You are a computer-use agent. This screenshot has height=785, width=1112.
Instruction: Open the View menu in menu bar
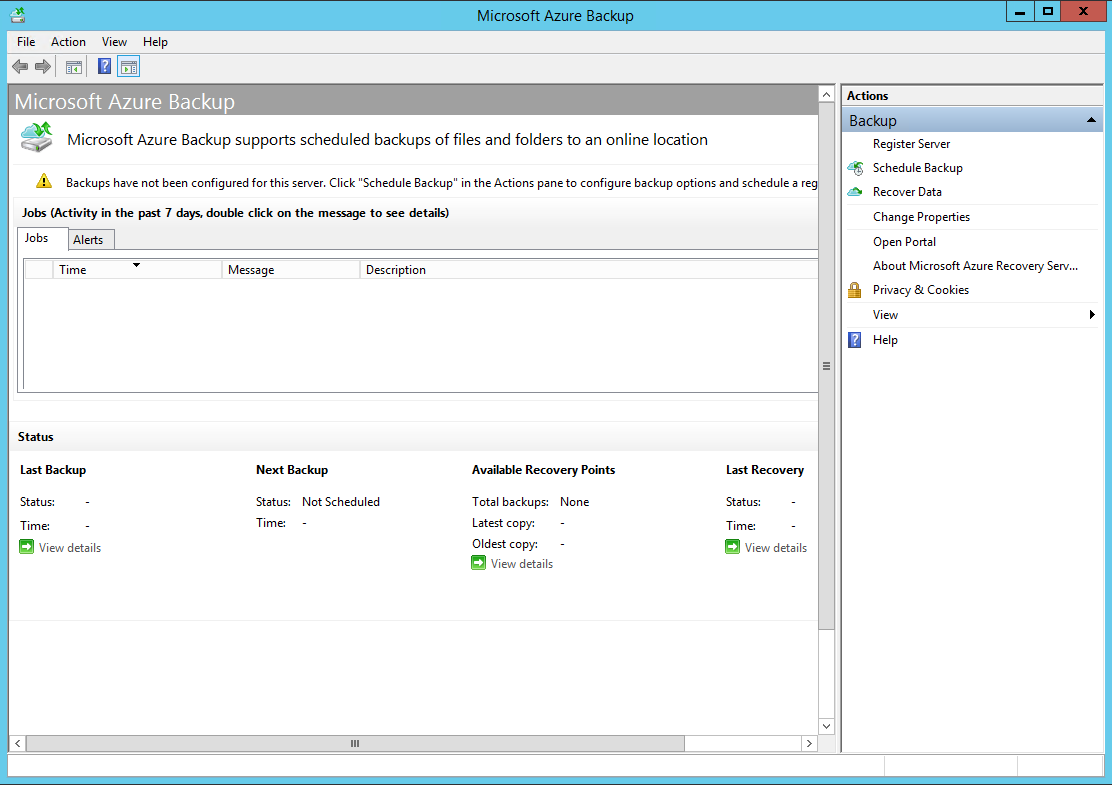click(114, 42)
